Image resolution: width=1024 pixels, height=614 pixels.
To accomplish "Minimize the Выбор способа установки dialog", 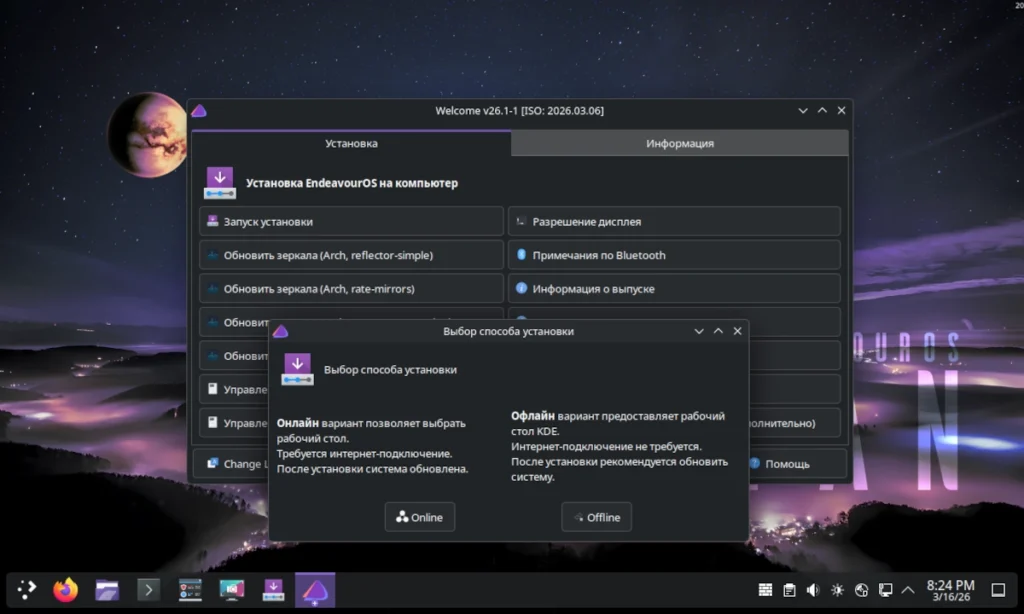I will tap(699, 331).
